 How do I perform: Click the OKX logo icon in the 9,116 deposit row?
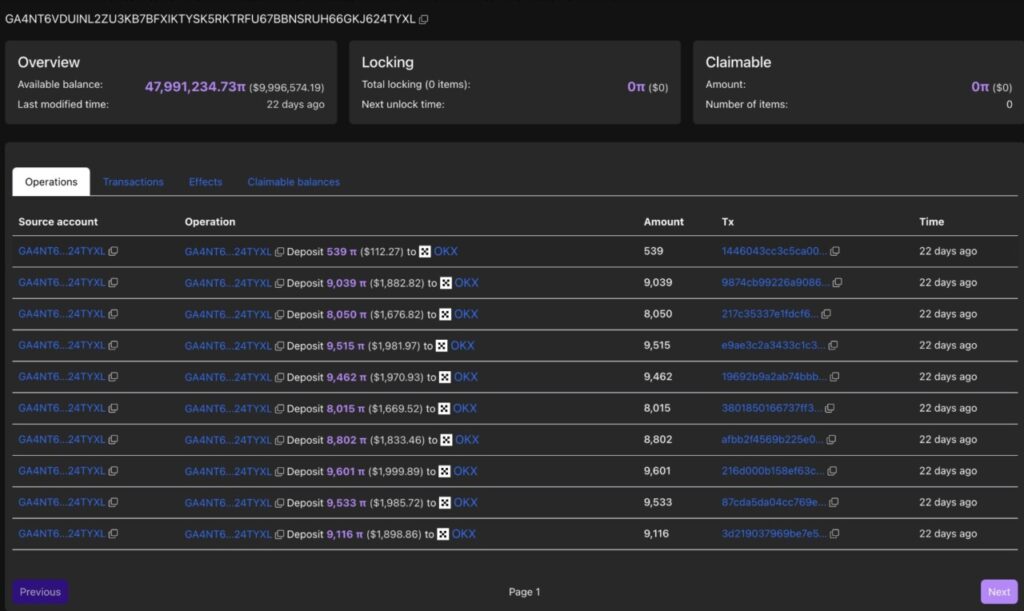click(443, 534)
